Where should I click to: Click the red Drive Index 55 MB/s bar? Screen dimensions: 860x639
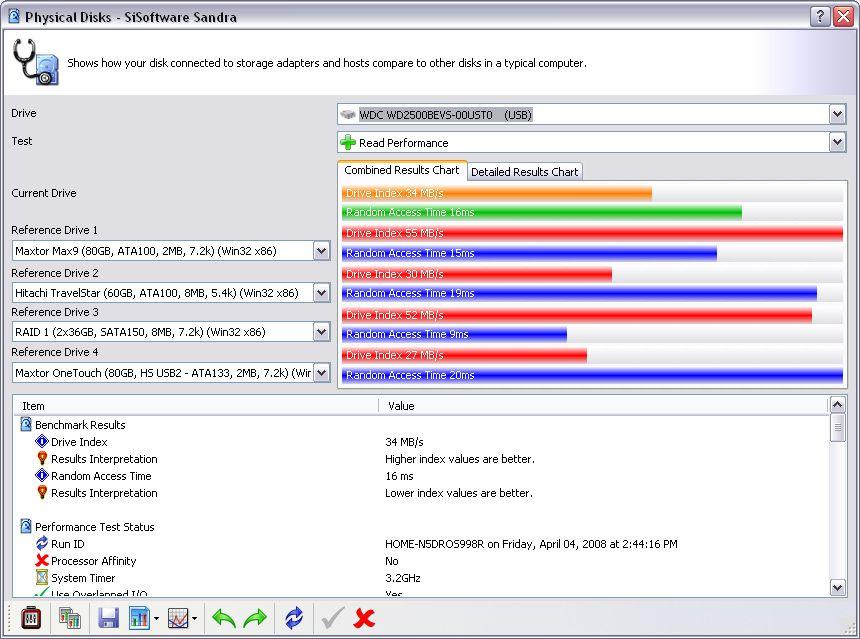tap(592, 233)
